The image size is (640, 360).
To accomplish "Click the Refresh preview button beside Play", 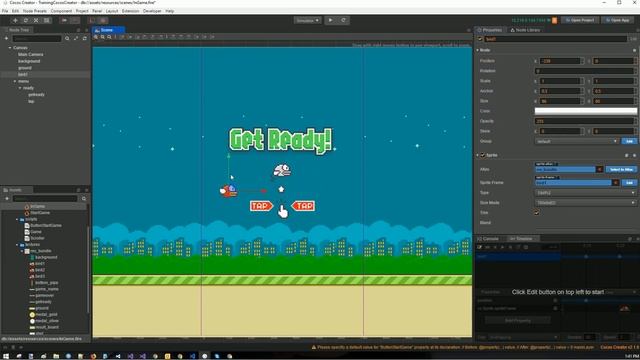I will pos(343,20).
